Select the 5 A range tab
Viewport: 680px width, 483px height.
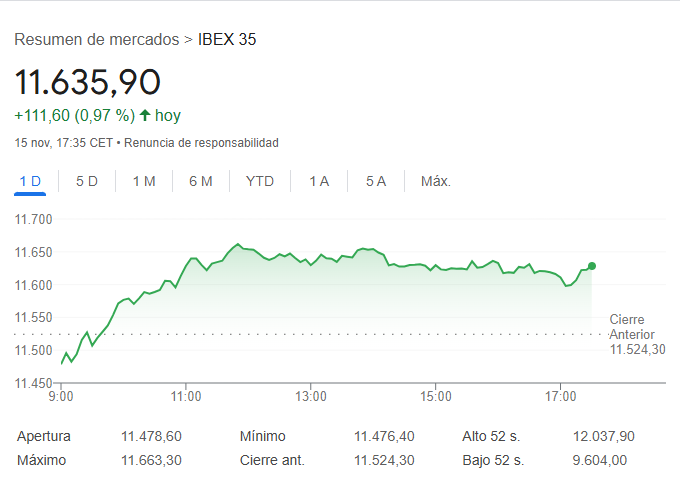tap(376, 181)
